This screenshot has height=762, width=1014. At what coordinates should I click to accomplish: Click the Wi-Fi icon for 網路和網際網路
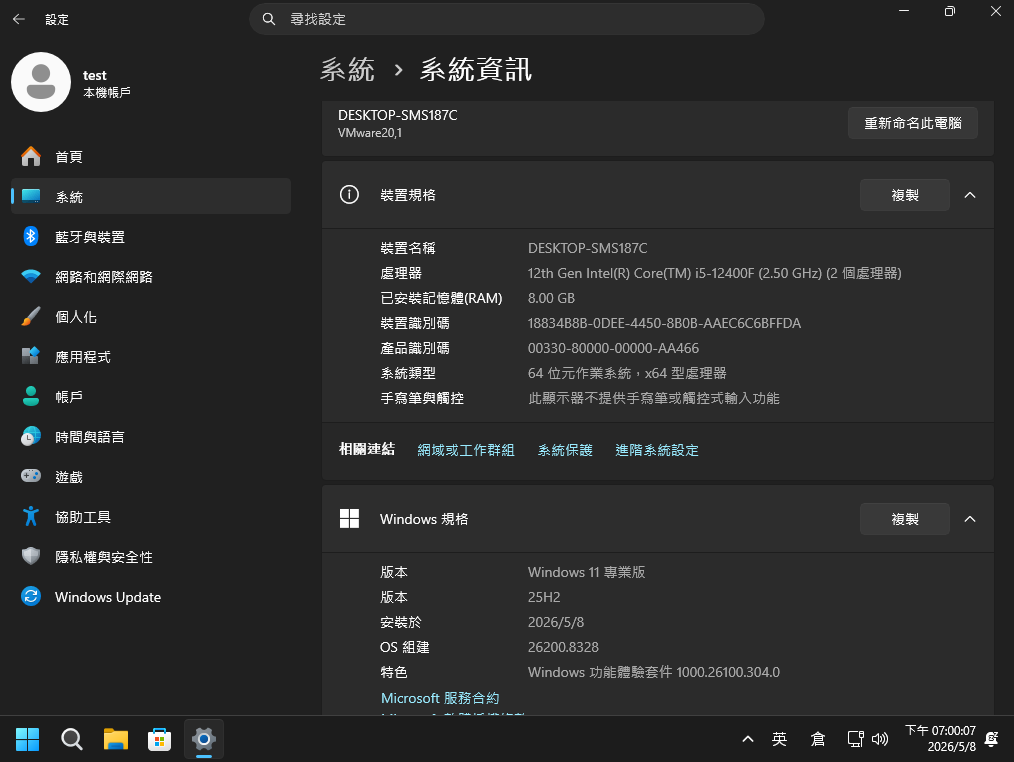coord(30,277)
